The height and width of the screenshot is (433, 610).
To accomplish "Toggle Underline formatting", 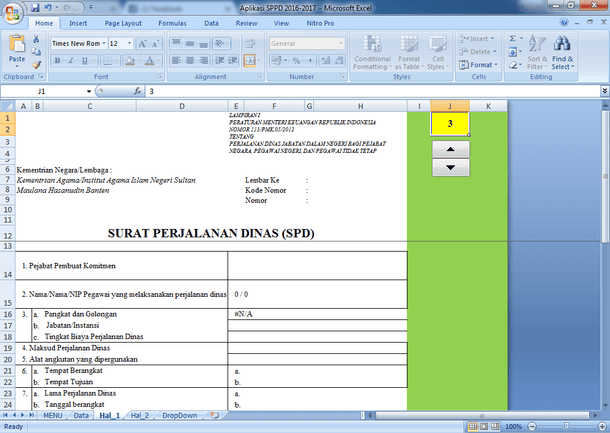I will 84,61.
